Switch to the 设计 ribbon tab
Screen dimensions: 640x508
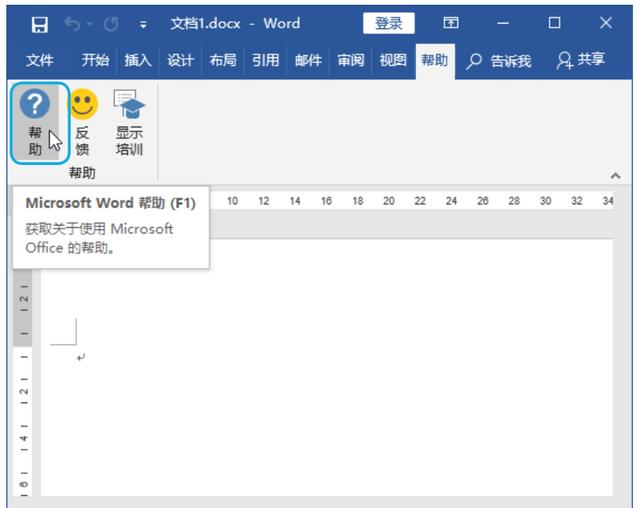point(180,60)
